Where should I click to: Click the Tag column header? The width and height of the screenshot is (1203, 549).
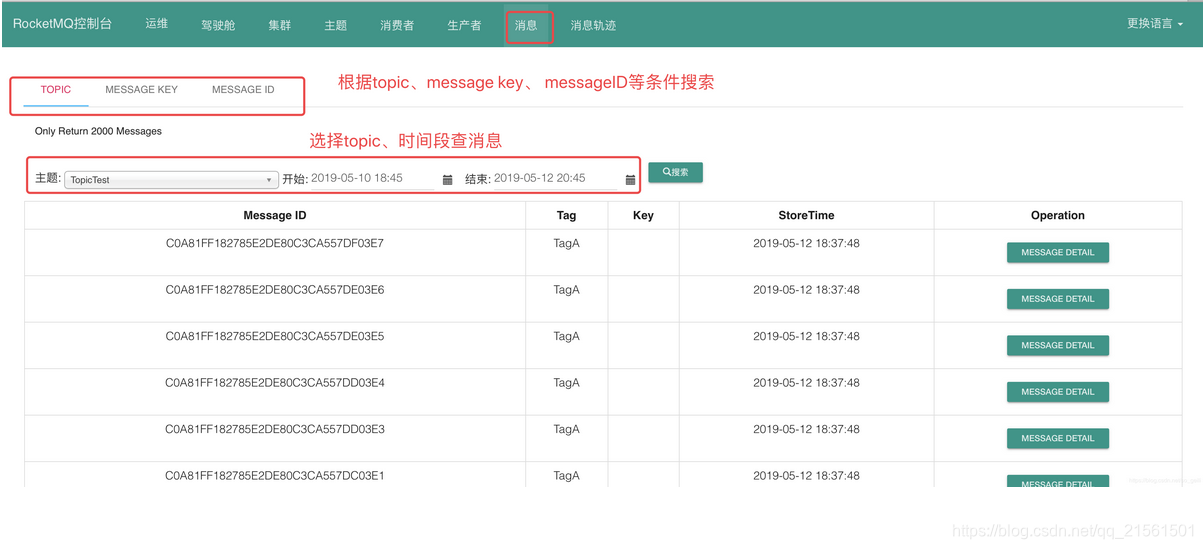(x=566, y=215)
